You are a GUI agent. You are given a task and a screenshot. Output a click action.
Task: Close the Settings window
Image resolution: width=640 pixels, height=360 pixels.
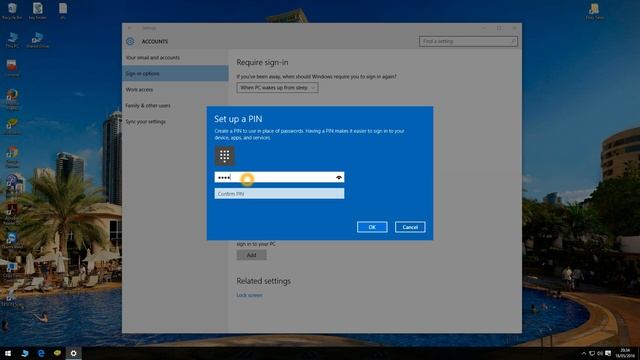(514, 28)
